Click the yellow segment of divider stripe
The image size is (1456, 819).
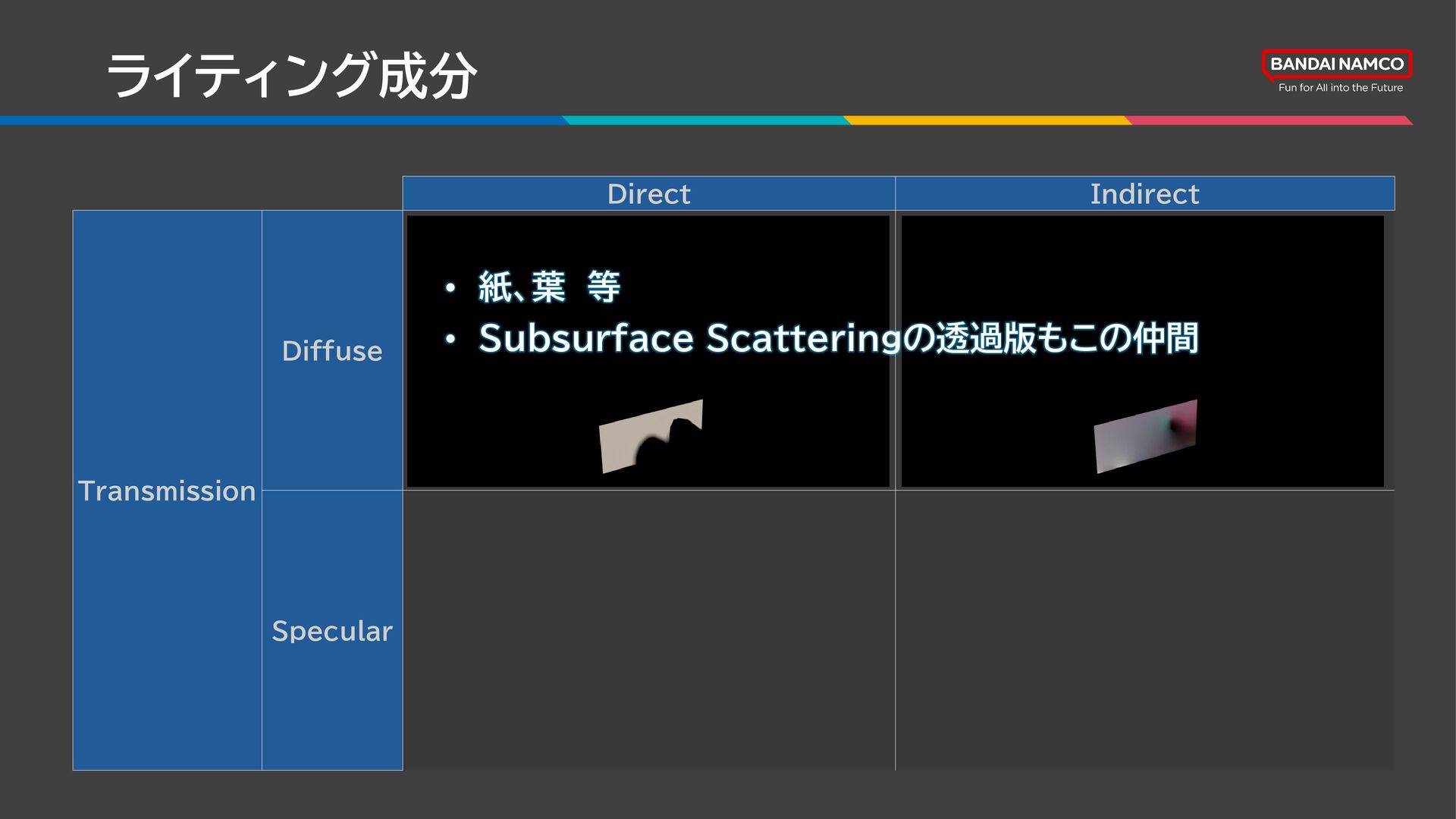986,120
